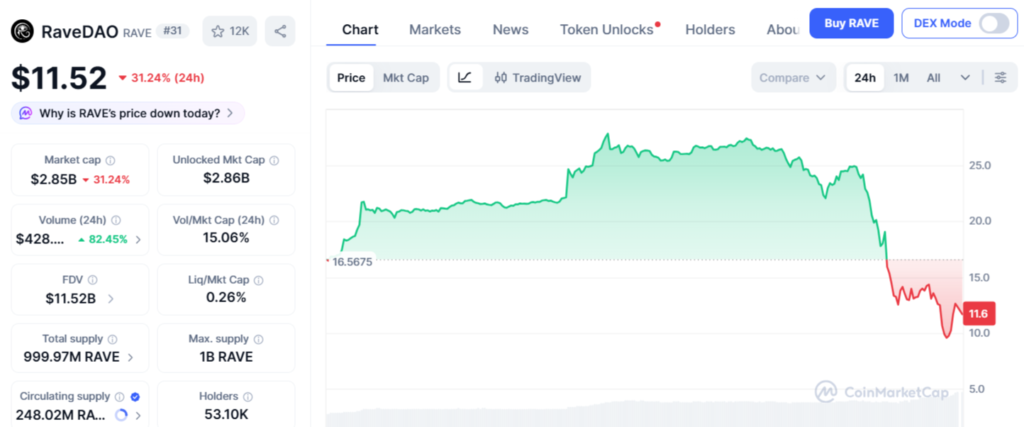The height and width of the screenshot is (427, 1024).
Task: Expand the Total supply details arrow
Action: (131, 357)
